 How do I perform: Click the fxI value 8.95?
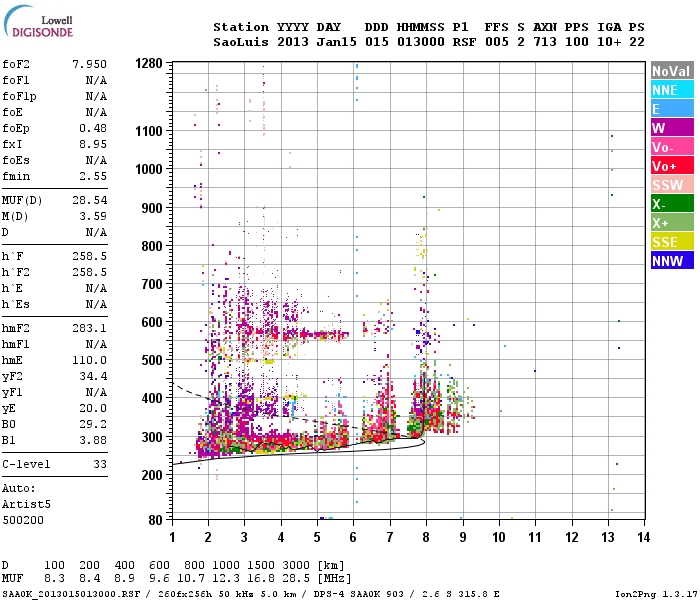click(93, 145)
